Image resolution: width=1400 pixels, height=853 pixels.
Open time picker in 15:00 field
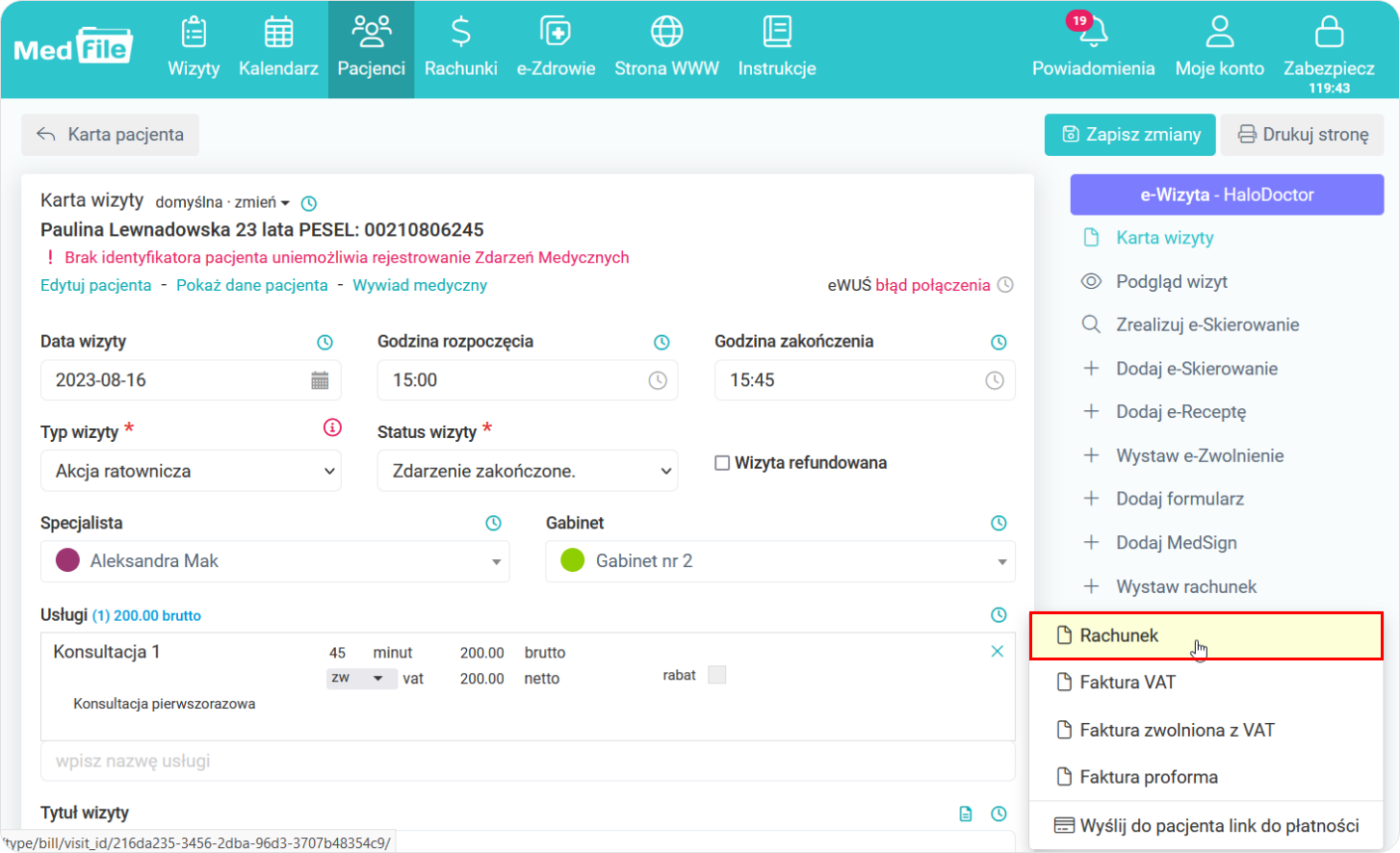(x=658, y=380)
